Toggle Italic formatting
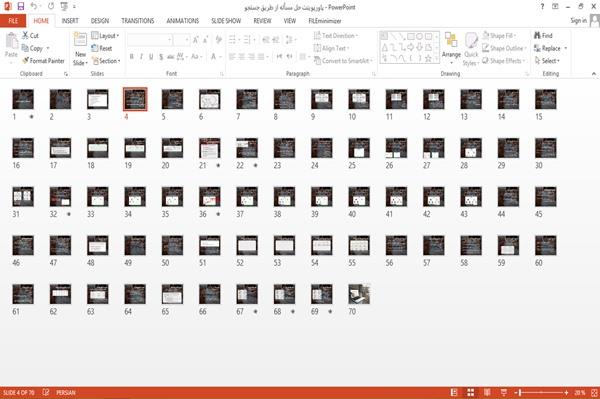600x399 pixels. [141, 57]
